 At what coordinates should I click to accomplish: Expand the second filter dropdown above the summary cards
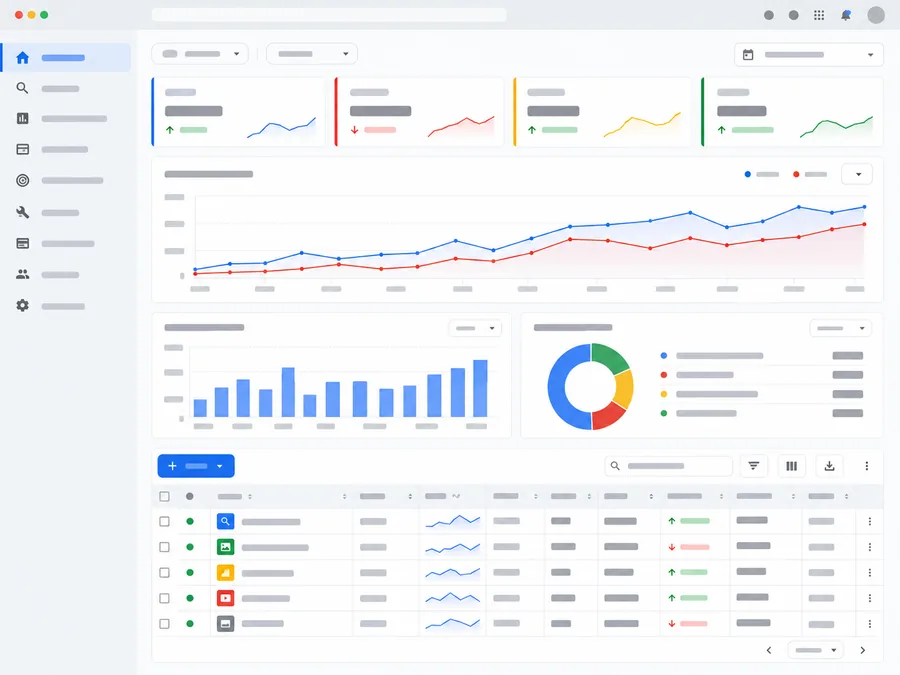(312, 54)
